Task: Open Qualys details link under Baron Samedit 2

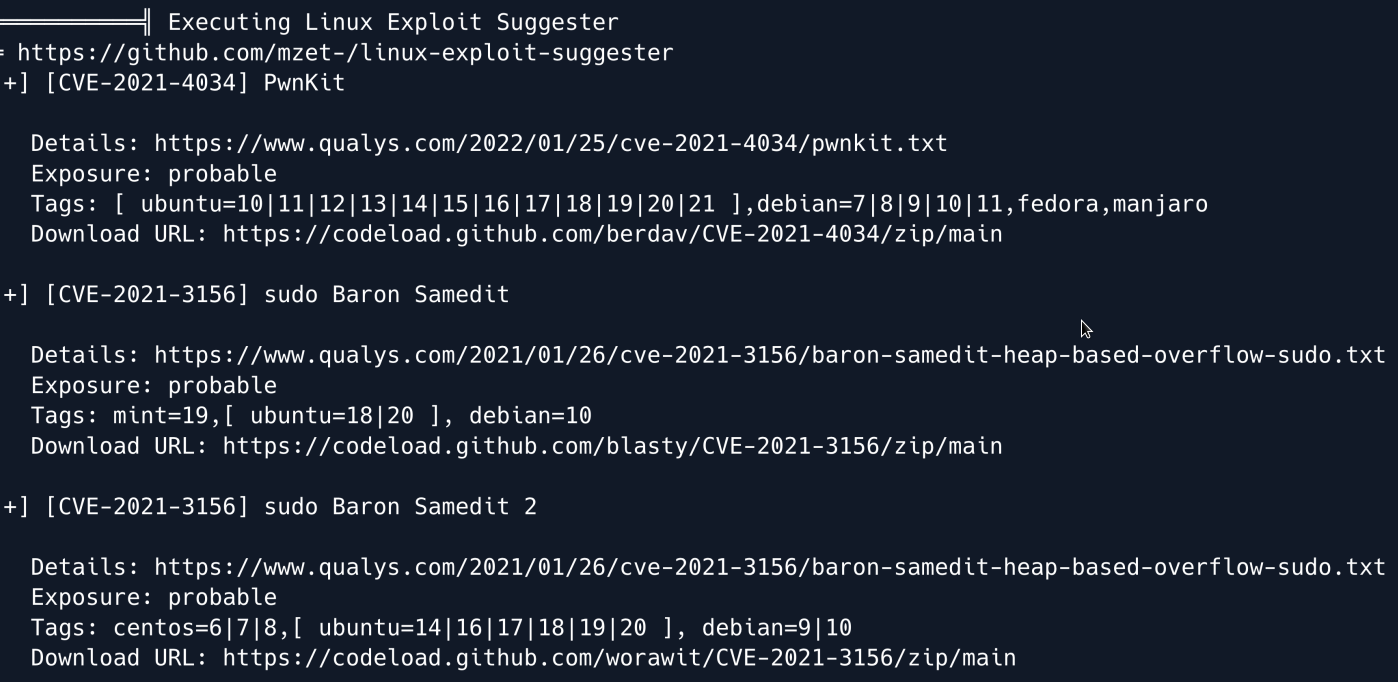Action: click(769, 568)
